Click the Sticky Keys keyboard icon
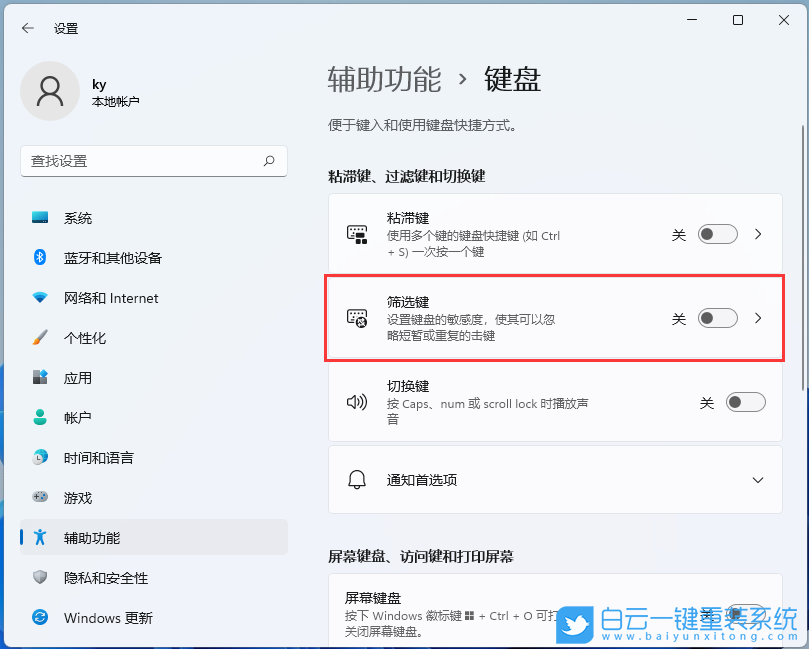809x649 pixels. (357, 234)
